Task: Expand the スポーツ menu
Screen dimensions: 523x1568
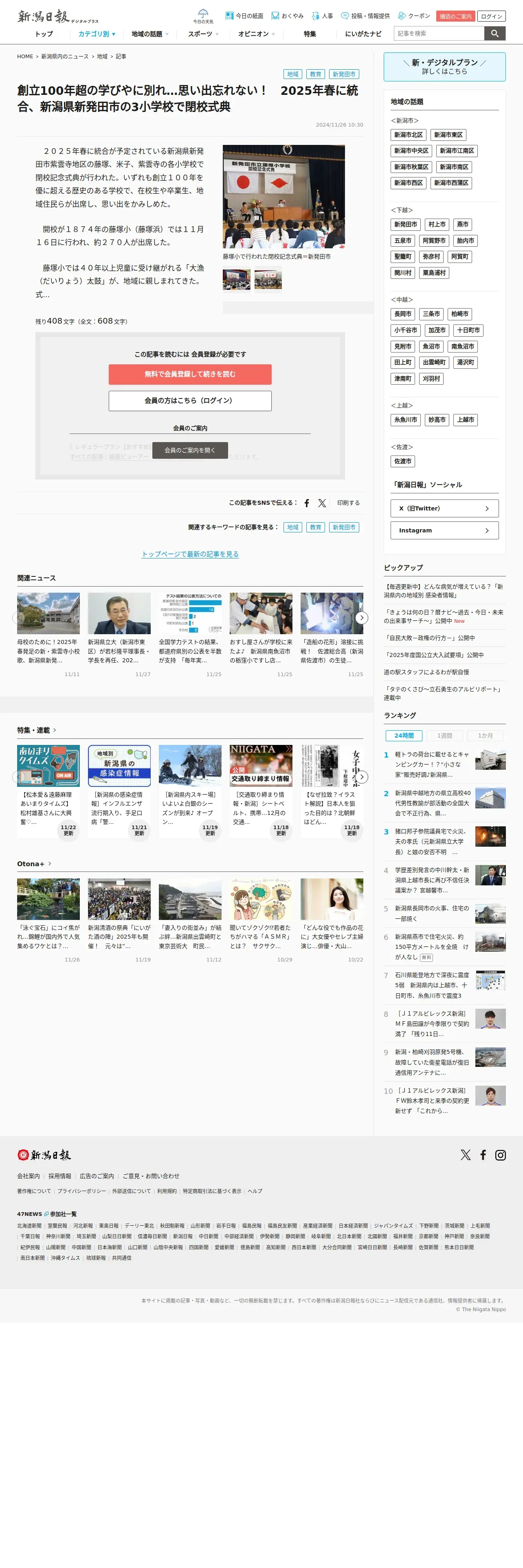Action: pos(203,34)
